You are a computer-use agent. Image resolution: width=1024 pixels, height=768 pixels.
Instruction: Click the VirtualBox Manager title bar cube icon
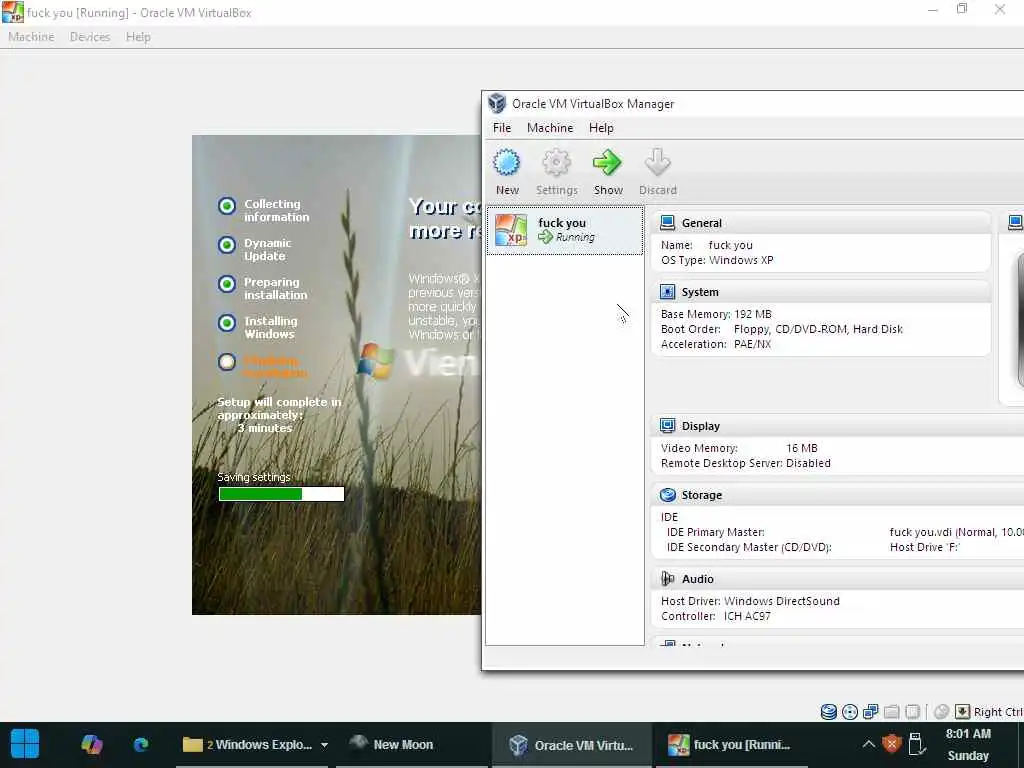pyautogui.click(x=497, y=103)
